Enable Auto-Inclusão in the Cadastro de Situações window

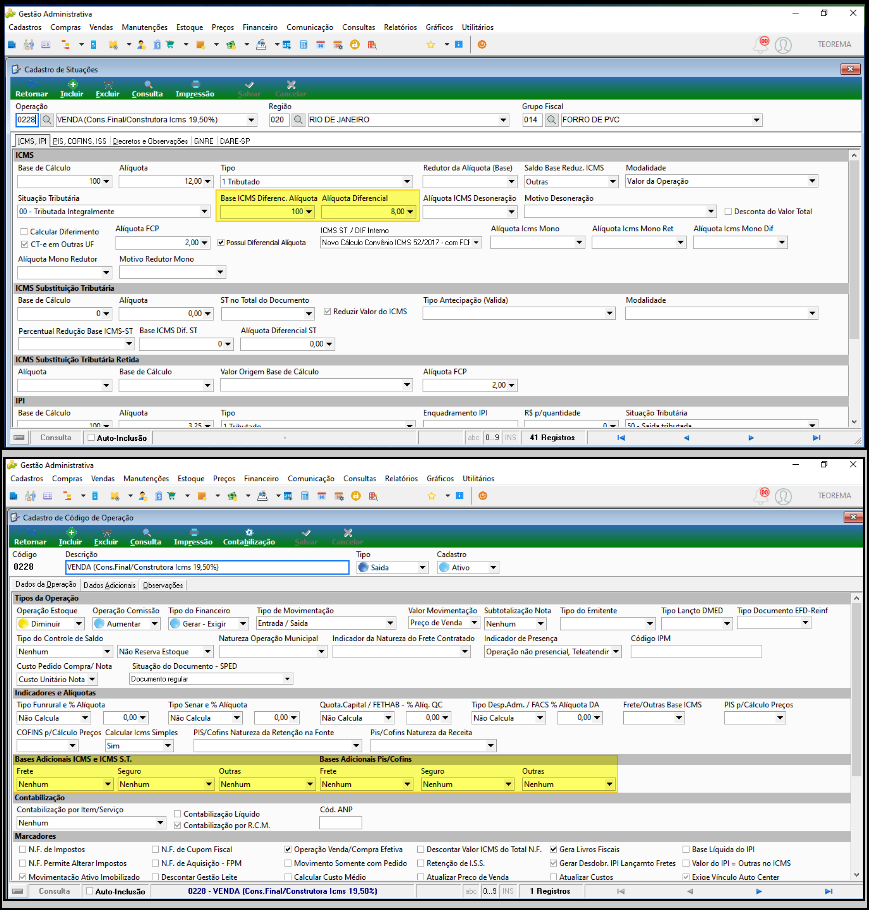pyautogui.click(x=91, y=438)
